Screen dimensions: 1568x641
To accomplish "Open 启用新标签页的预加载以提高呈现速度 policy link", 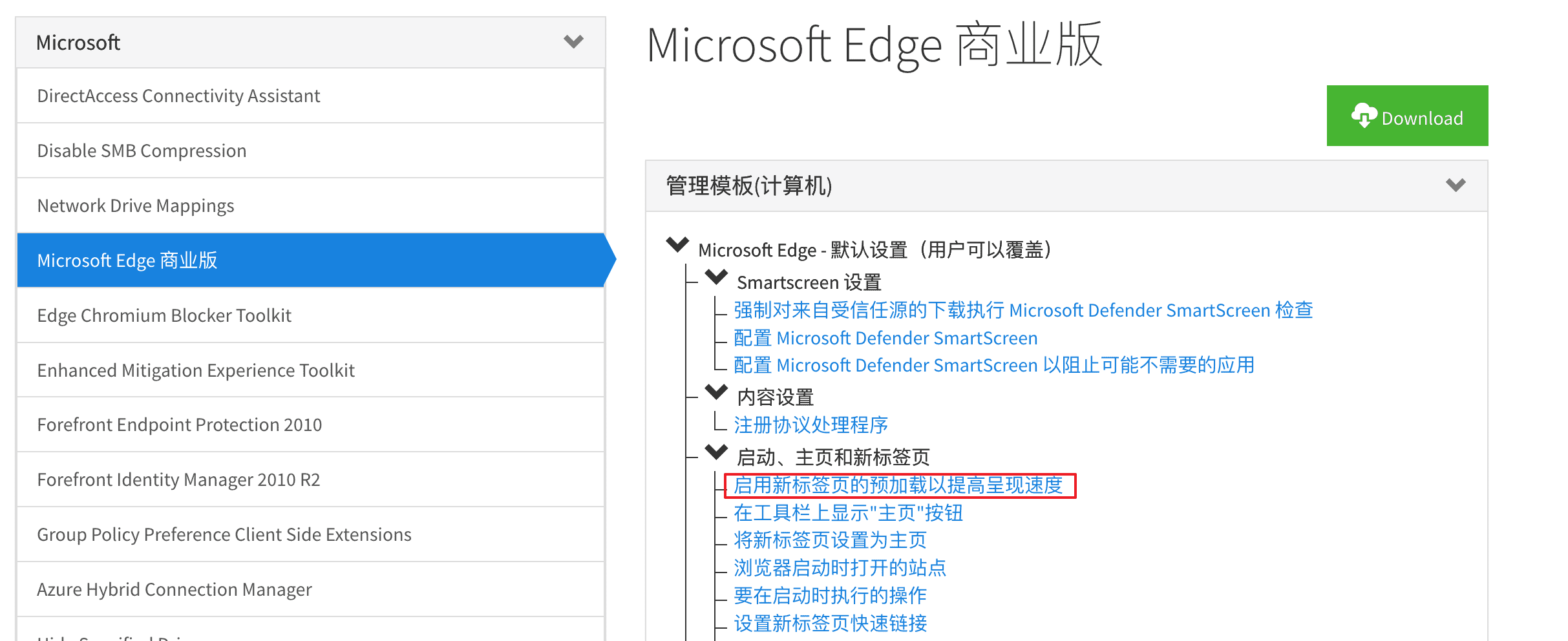I will coord(898,485).
